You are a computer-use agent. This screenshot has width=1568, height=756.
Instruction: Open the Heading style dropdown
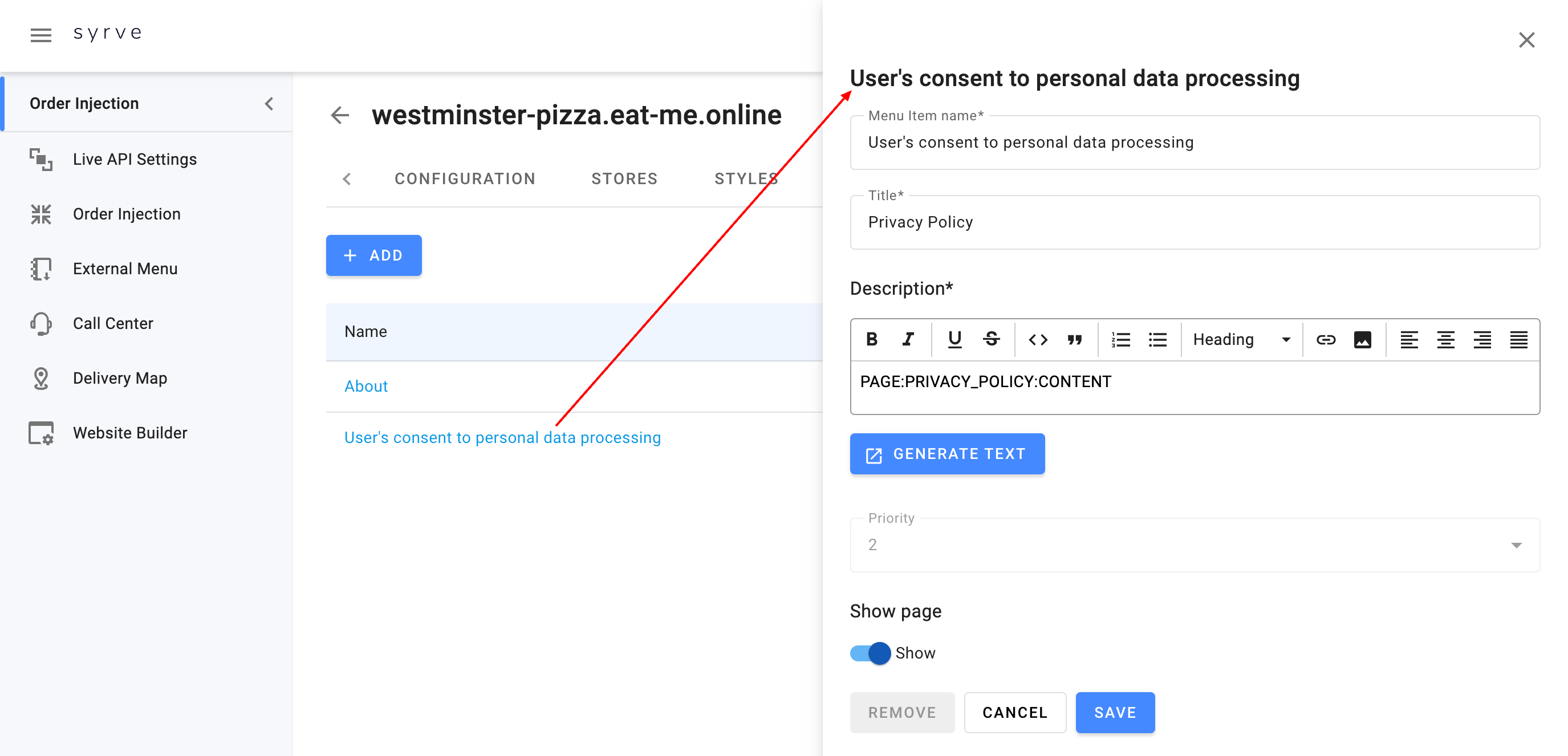point(1241,339)
